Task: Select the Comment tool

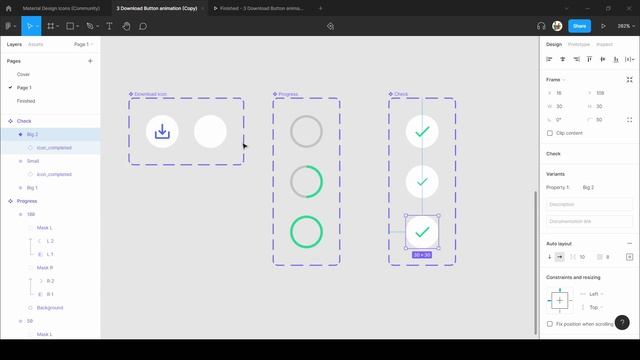Action: coord(143,26)
